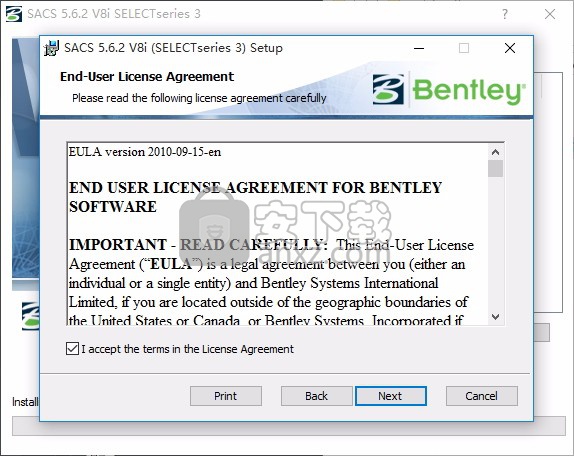Click the 'End-User License Agreement' header title
The image size is (574, 456).
click(147, 76)
